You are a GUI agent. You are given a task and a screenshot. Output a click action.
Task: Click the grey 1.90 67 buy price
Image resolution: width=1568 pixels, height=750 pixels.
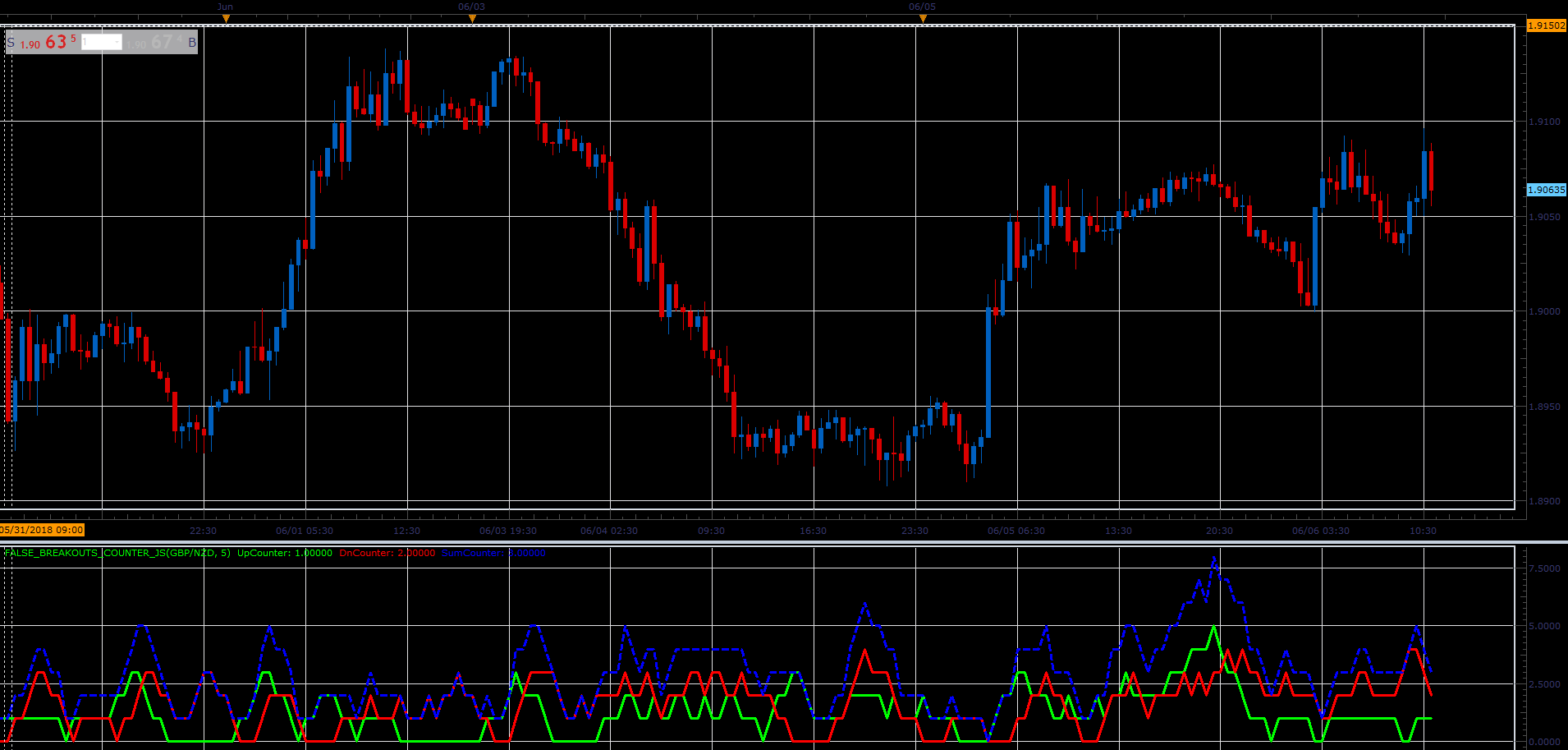154,42
